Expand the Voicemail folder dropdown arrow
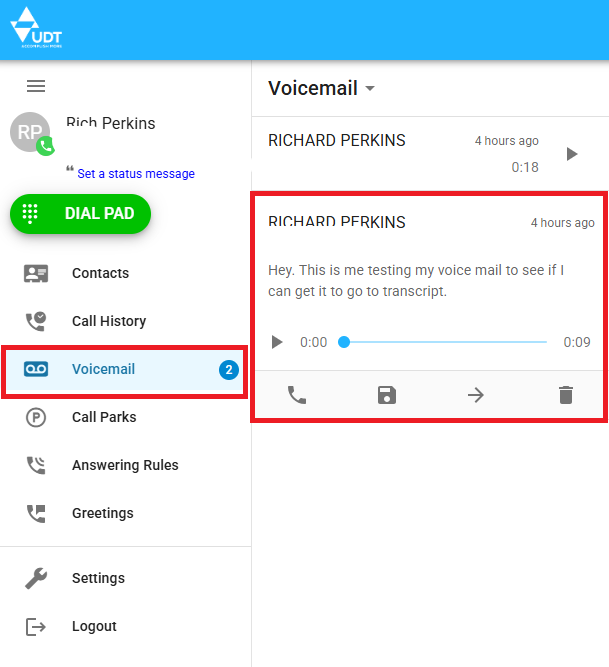 tap(370, 88)
